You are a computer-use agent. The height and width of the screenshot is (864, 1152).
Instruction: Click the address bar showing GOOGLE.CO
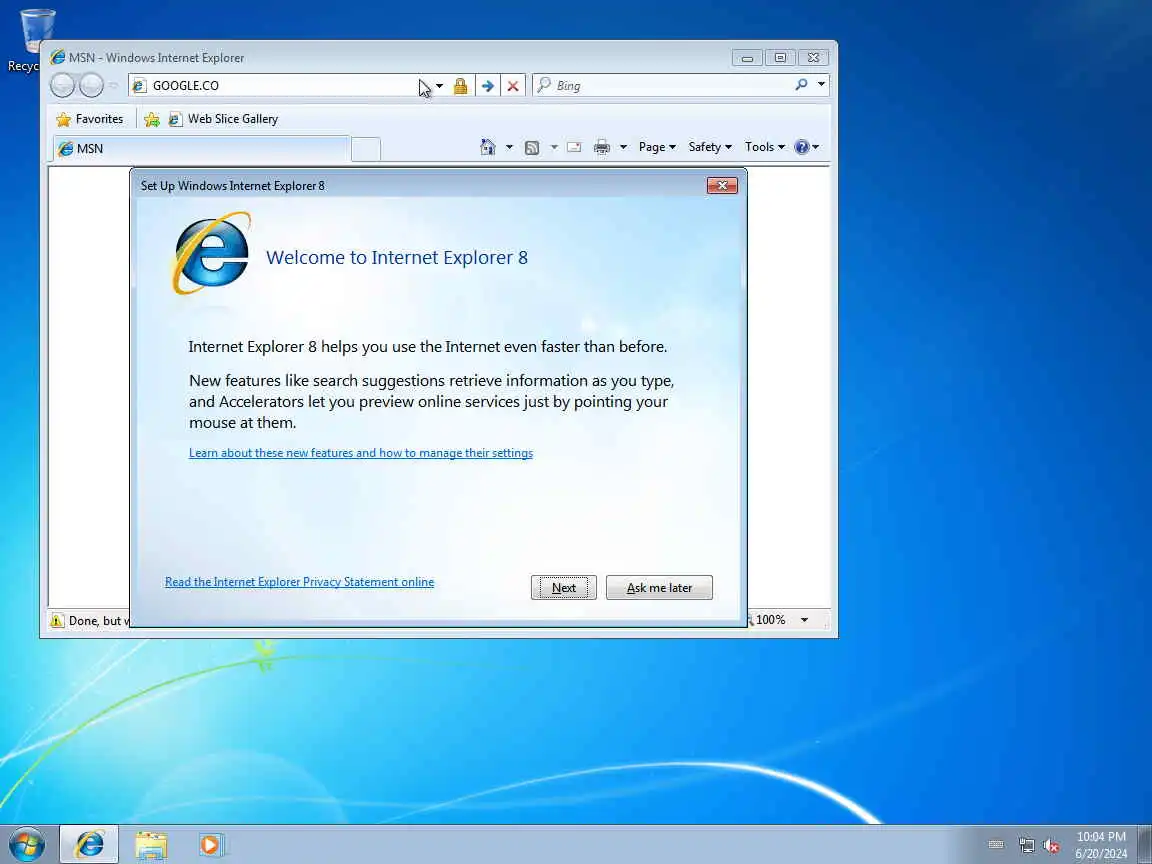(x=279, y=86)
